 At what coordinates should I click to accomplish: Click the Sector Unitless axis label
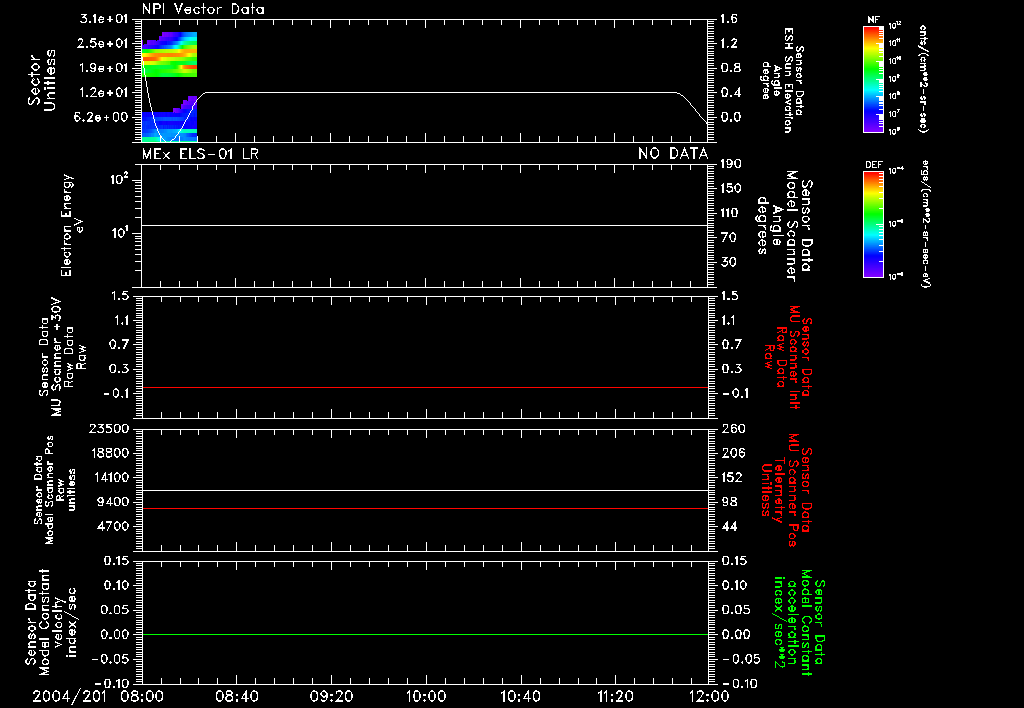42,80
